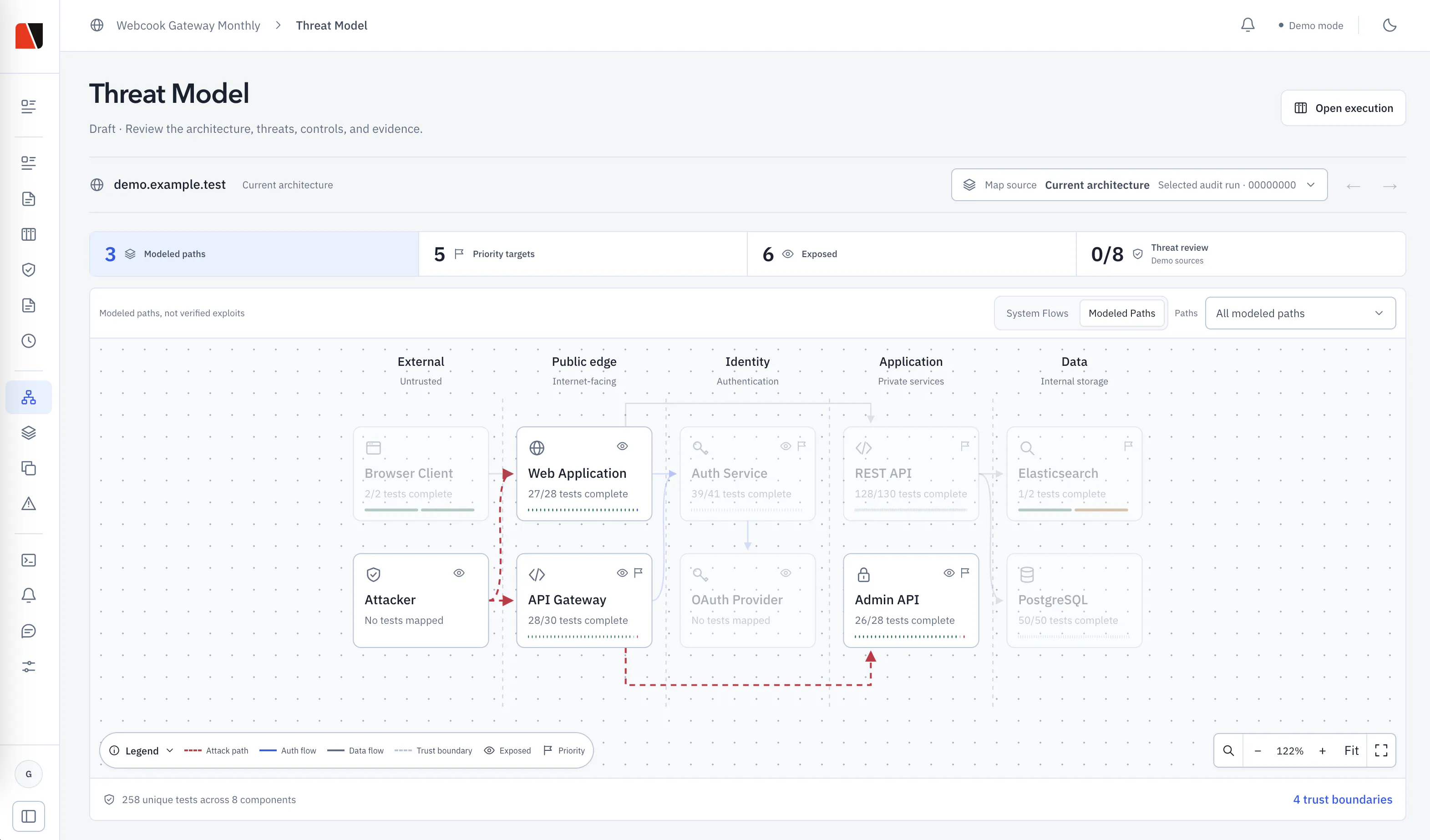This screenshot has width=1430, height=840.
Task: Zoom in with the plus button
Action: pyautogui.click(x=1322, y=750)
